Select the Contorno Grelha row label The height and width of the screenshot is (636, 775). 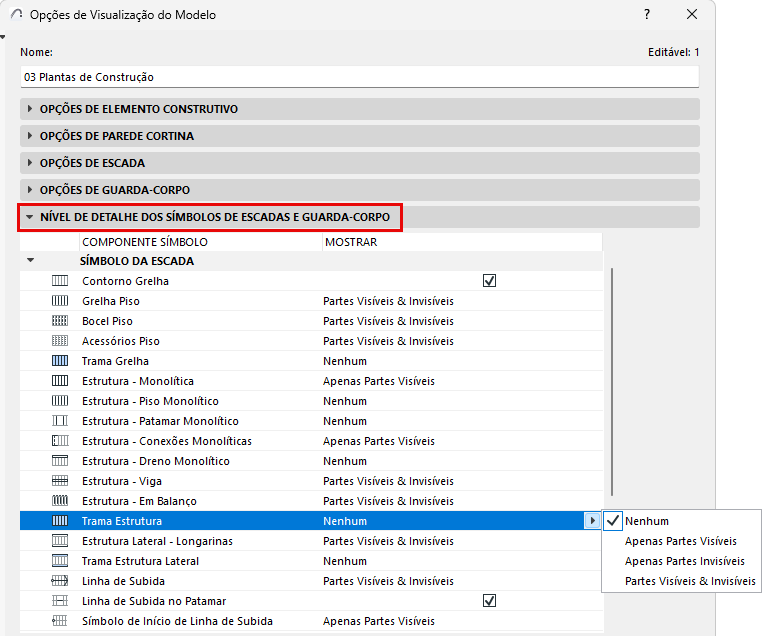click(x=125, y=281)
